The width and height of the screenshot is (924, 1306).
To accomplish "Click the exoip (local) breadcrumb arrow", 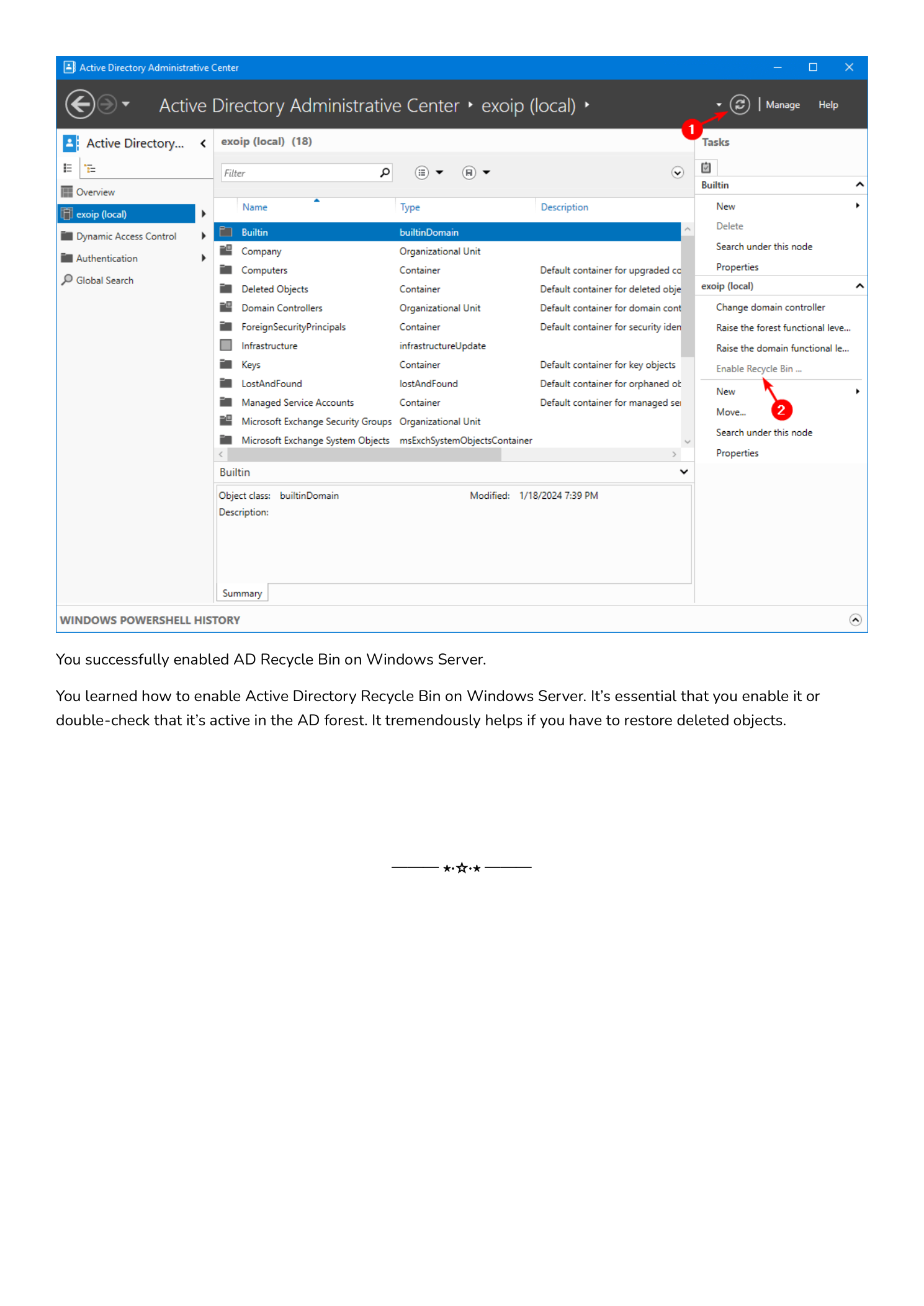I will (x=587, y=105).
